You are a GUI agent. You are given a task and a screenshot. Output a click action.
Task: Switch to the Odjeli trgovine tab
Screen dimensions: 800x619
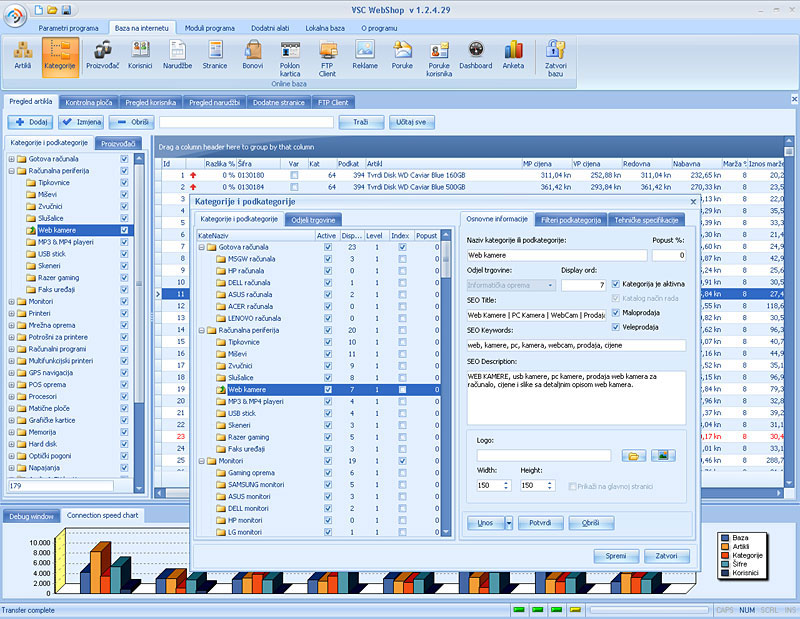point(313,220)
